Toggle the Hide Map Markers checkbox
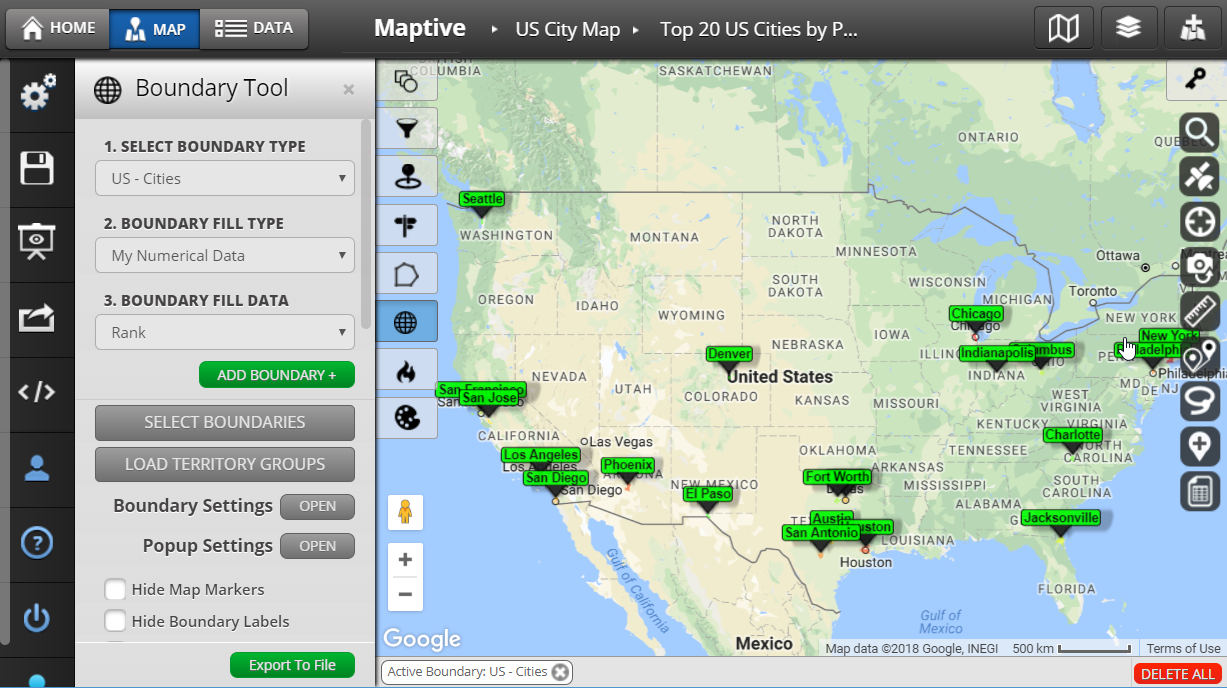 click(116, 589)
